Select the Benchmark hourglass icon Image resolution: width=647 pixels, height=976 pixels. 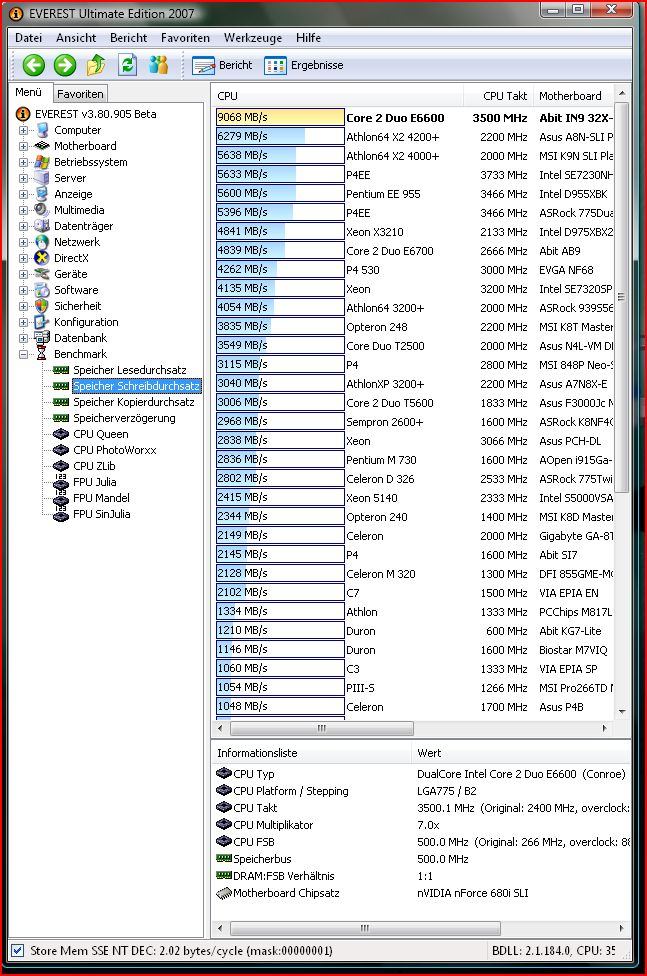42,354
